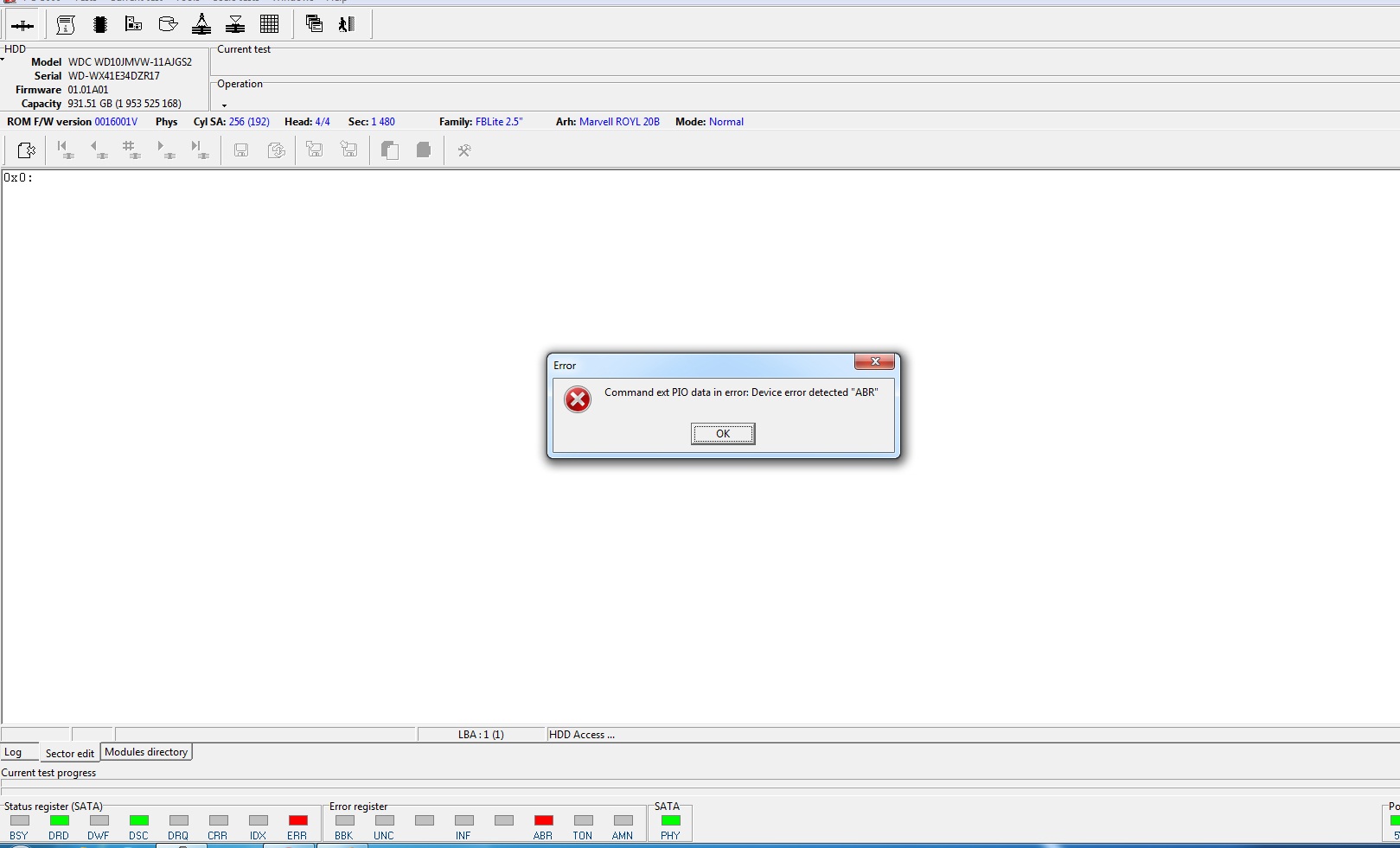
Task: Open the HDD resources icon
Action: (134, 25)
